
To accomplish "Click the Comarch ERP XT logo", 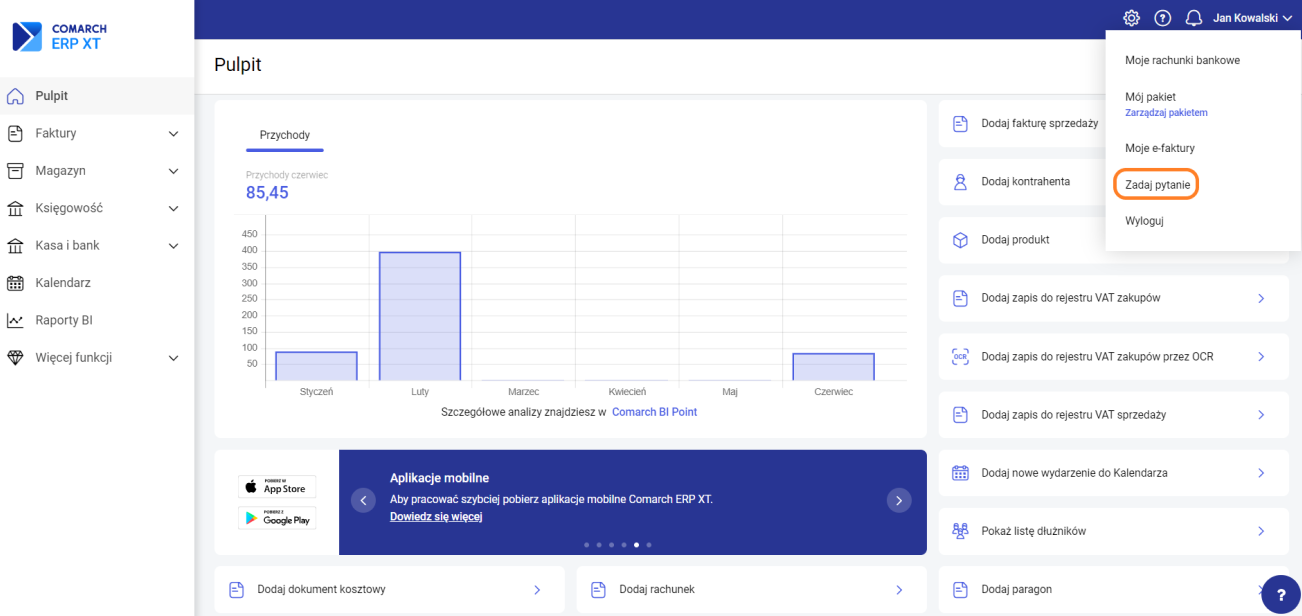I will (60, 37).
